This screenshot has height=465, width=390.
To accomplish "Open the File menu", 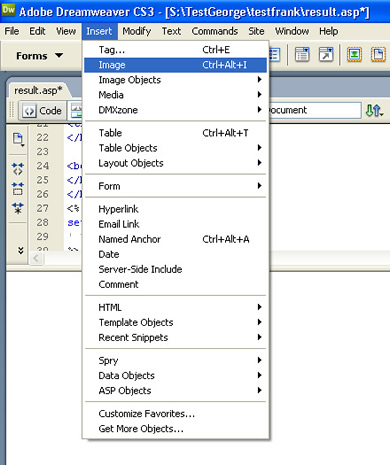I will [12, 31].
